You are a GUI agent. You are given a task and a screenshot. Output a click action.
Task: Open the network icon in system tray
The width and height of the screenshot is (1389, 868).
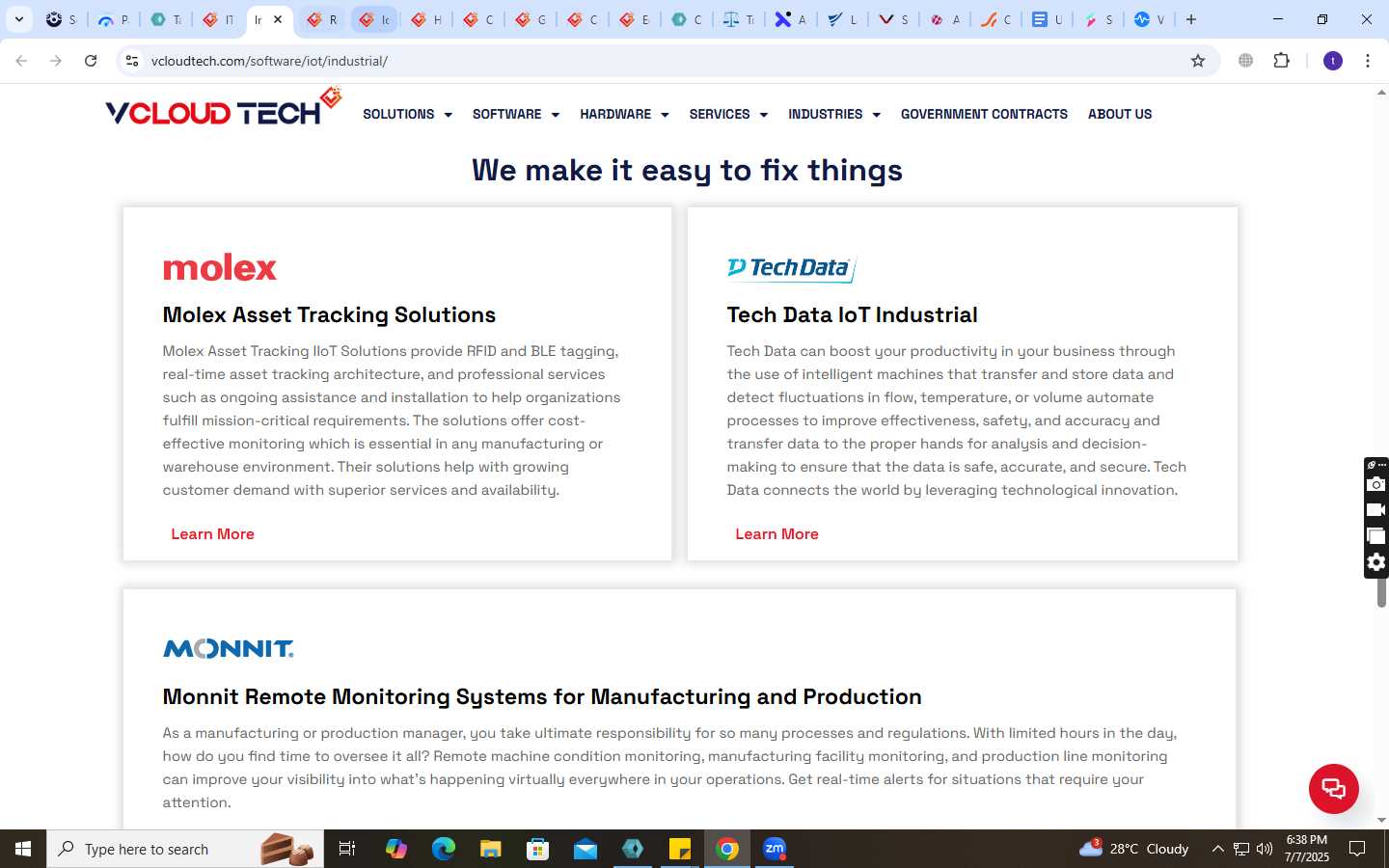pos(1241,849)
